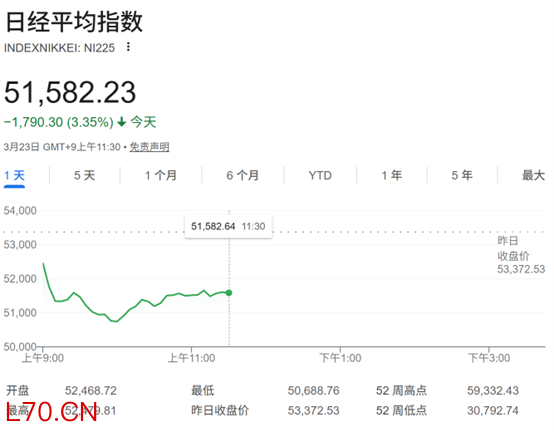Open the 免责声明 disclaimer link
This screenshot has height=432, width=554.
pyautogui.click(x=149, y=147)
